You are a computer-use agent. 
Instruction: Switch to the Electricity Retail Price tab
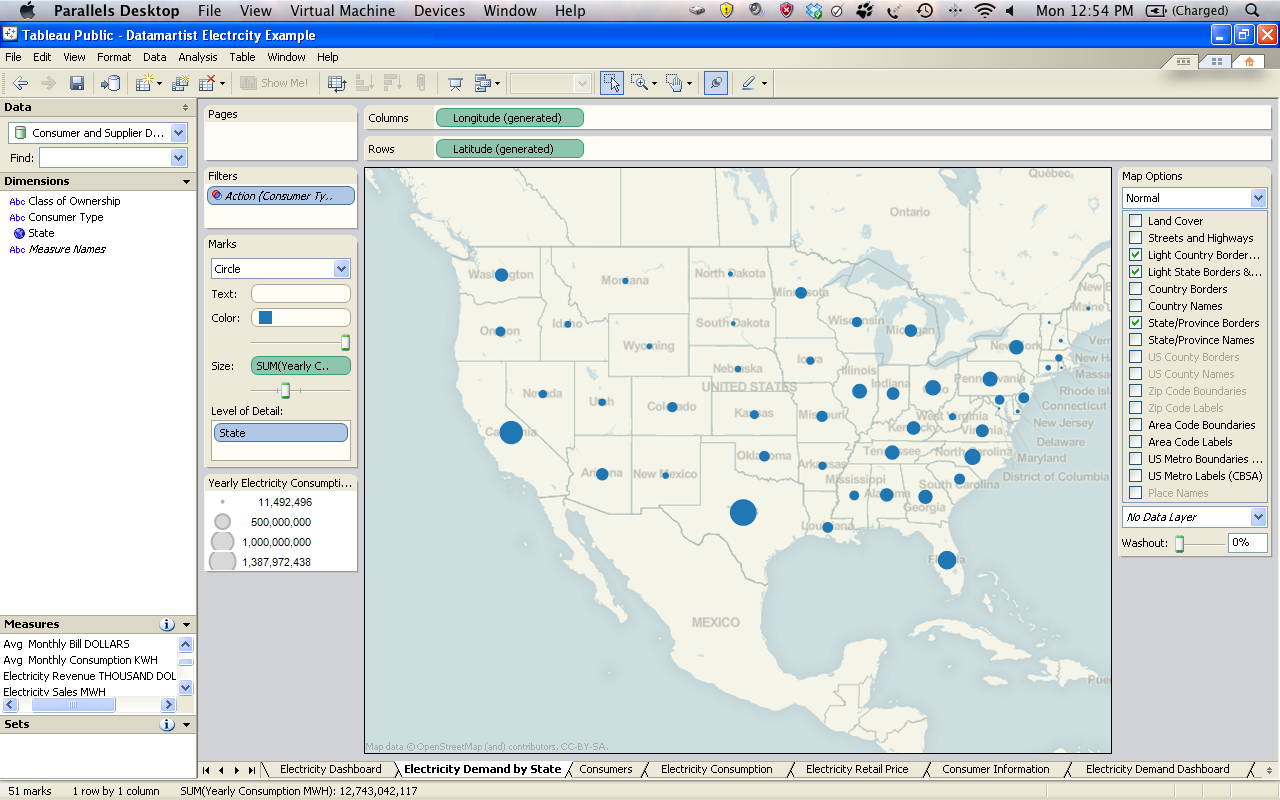[x=857, y=769]
